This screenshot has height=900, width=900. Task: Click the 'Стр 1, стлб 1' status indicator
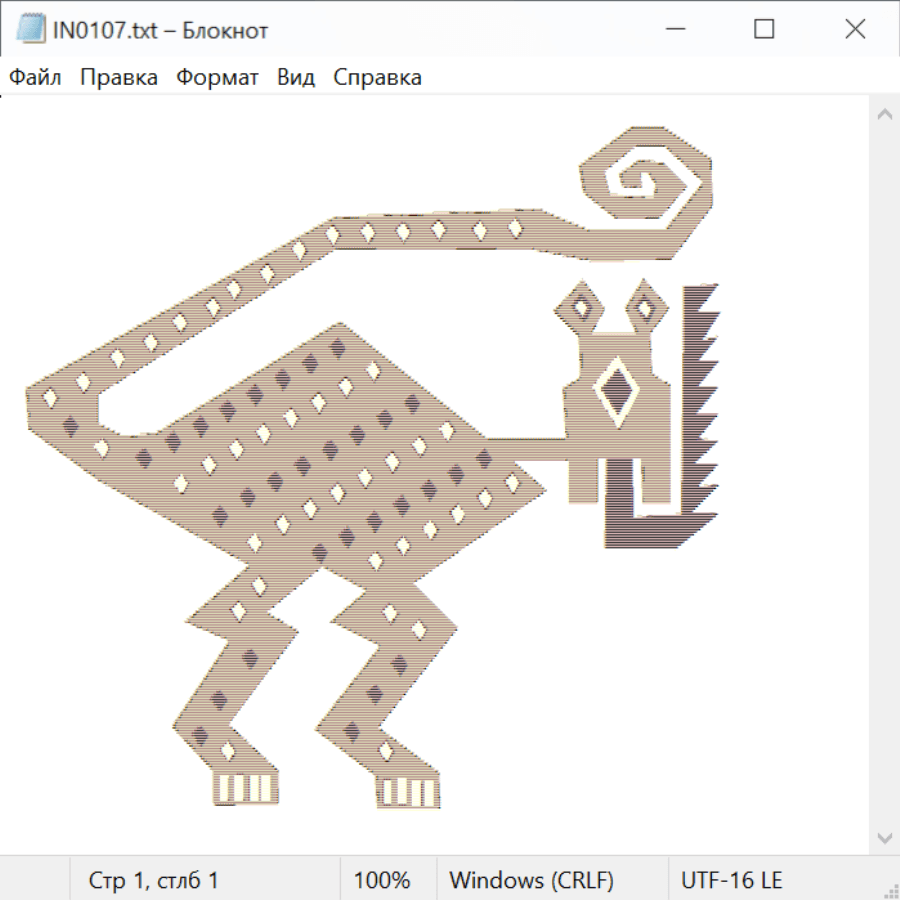153,881
